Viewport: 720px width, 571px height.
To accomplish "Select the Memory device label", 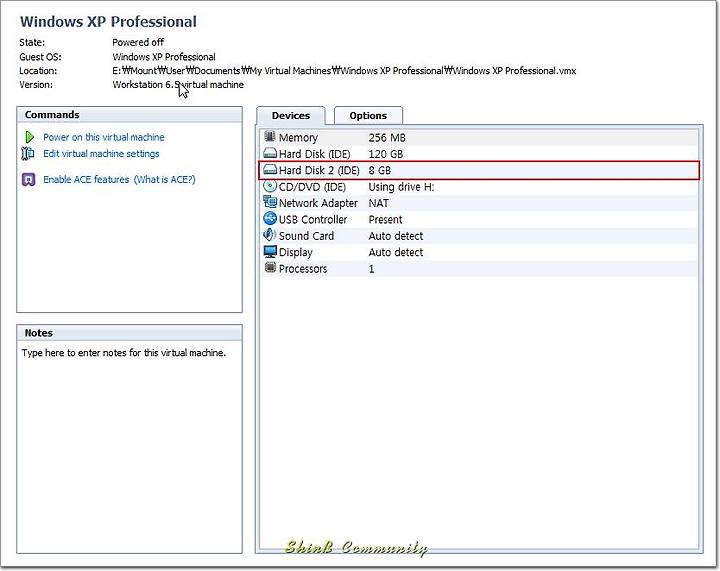I will [x=298, y=138].
